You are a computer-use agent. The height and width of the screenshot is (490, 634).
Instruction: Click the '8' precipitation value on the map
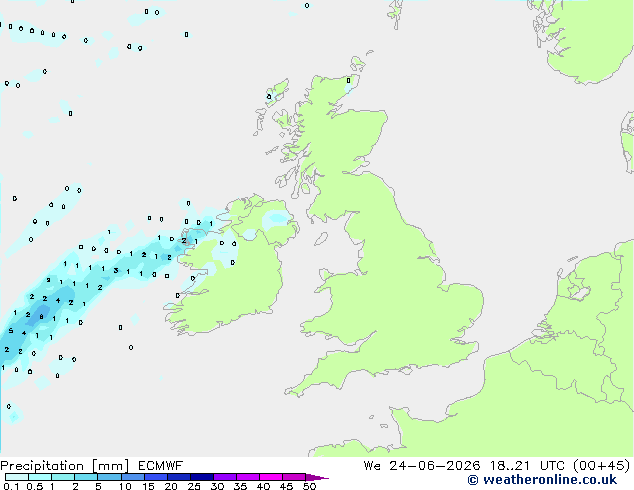[x=41, y=317]
